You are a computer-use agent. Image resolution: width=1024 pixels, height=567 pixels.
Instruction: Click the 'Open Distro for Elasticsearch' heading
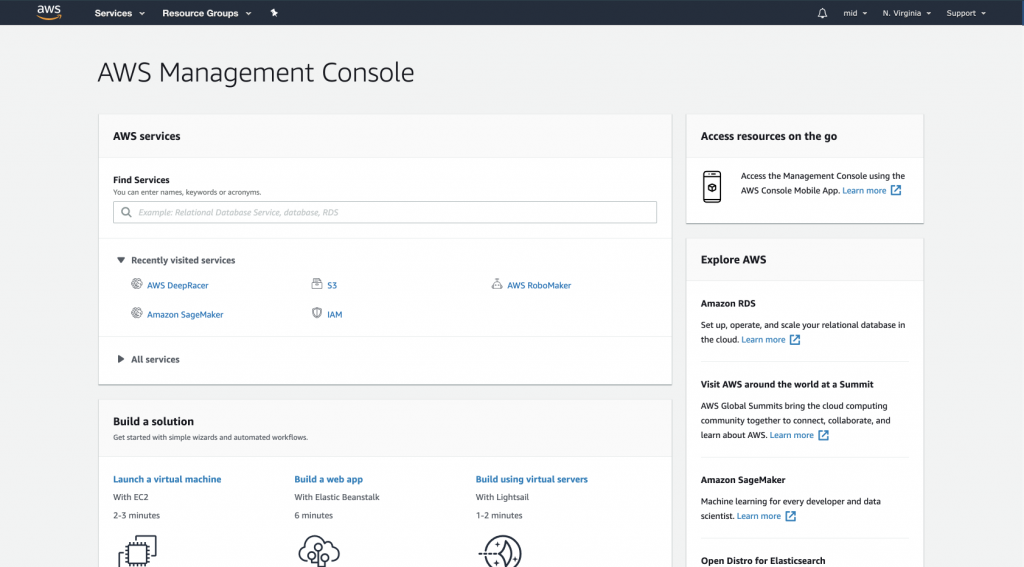pyautogui.click(x=763, y=560)
